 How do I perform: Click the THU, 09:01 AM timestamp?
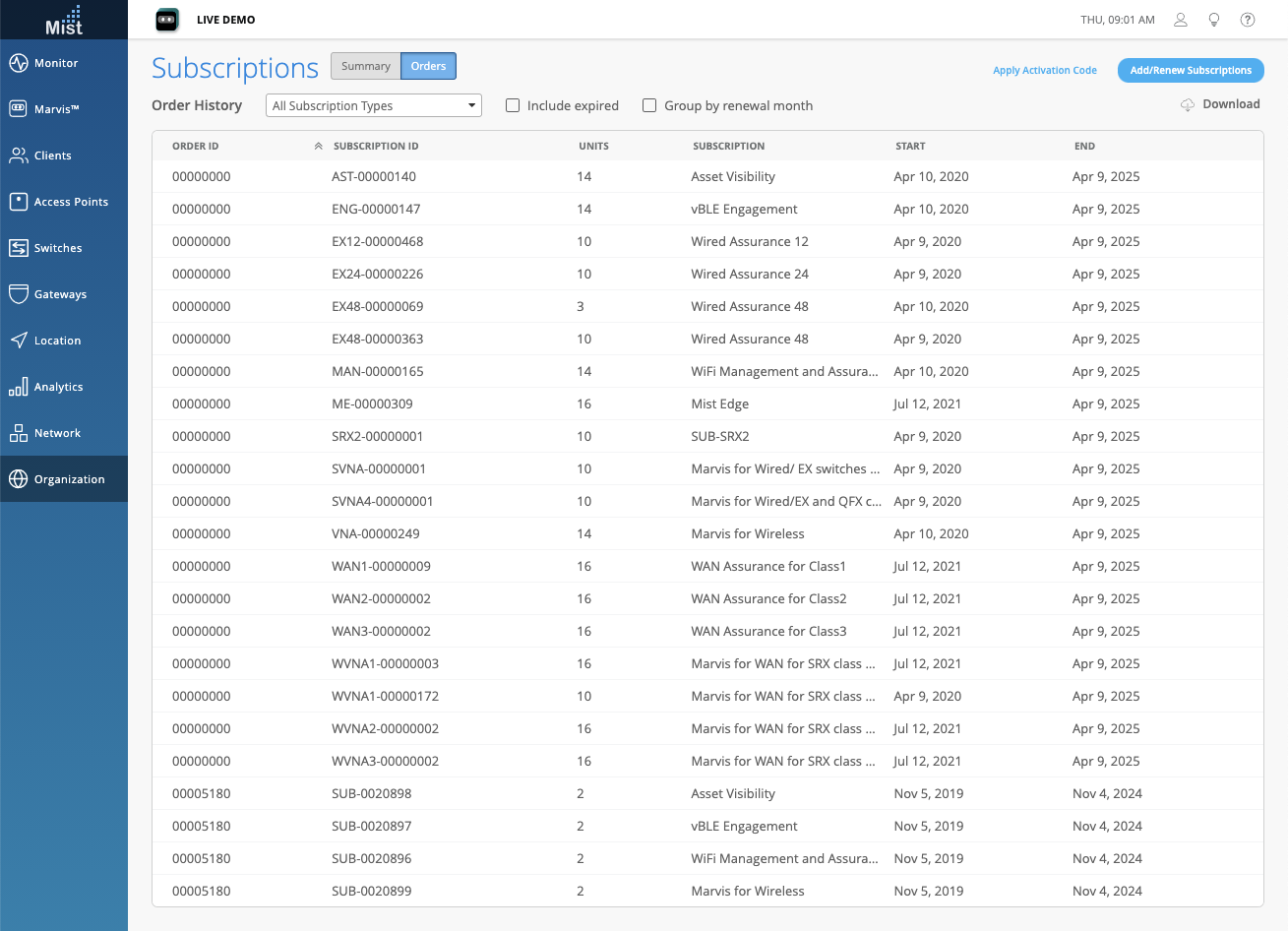tap(1118, 20)
